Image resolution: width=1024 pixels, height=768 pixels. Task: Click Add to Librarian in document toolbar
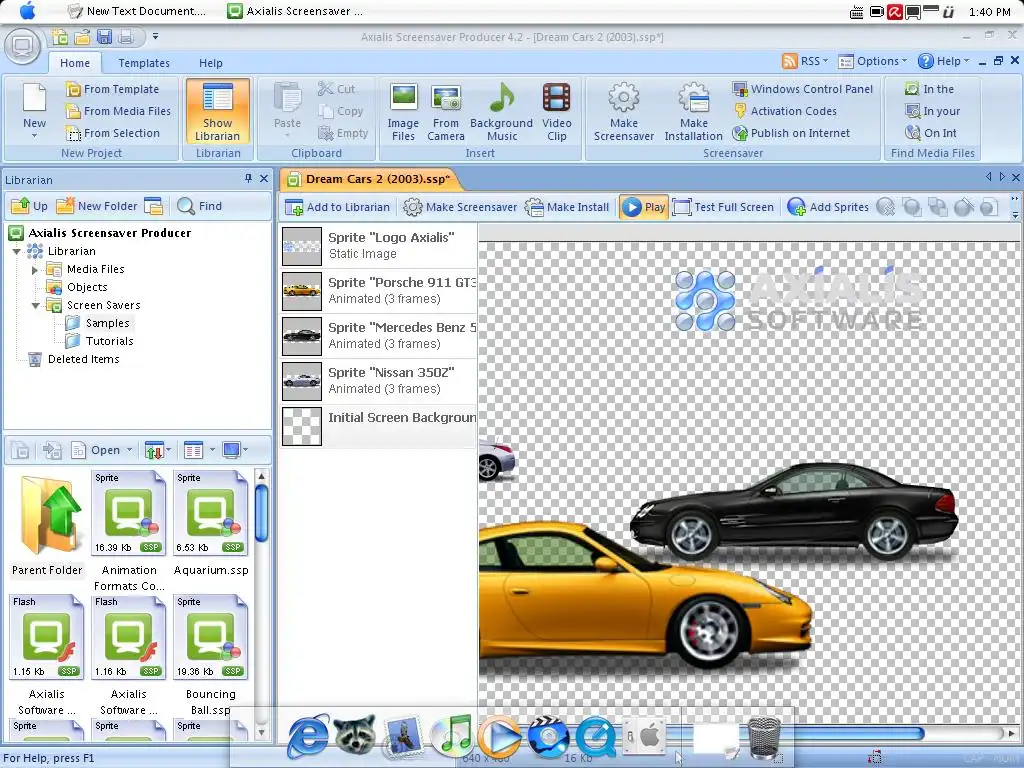338,207
